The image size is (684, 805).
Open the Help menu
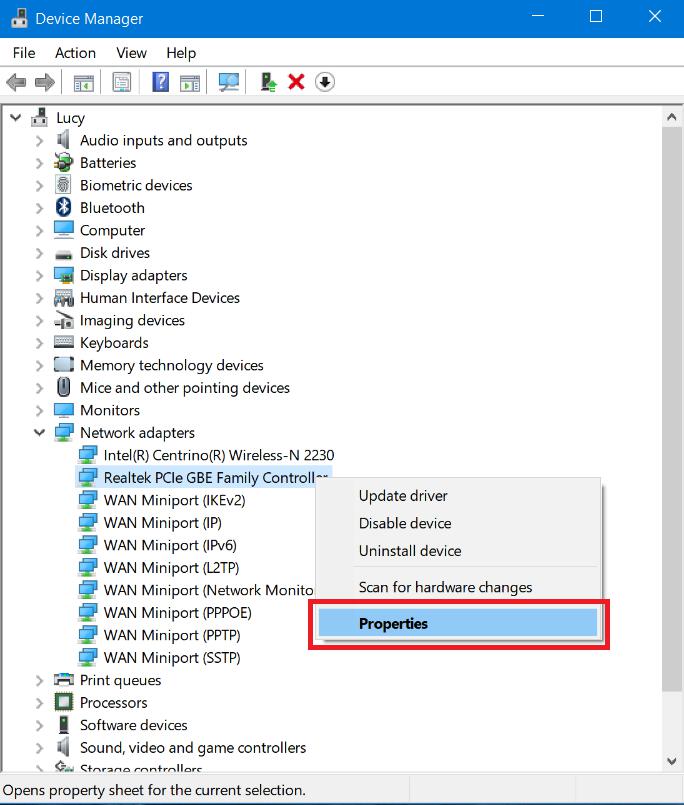pyautogui.click(x=181, y=53)
